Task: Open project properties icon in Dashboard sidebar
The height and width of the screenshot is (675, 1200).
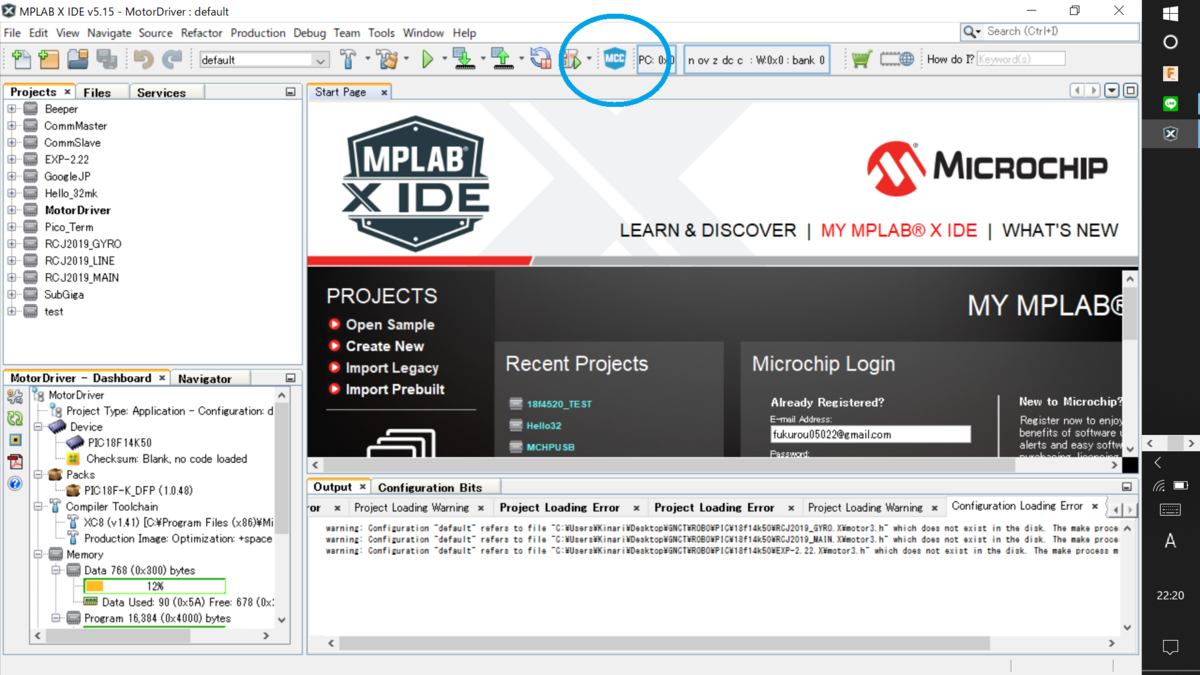Action: tap(15, 397)
